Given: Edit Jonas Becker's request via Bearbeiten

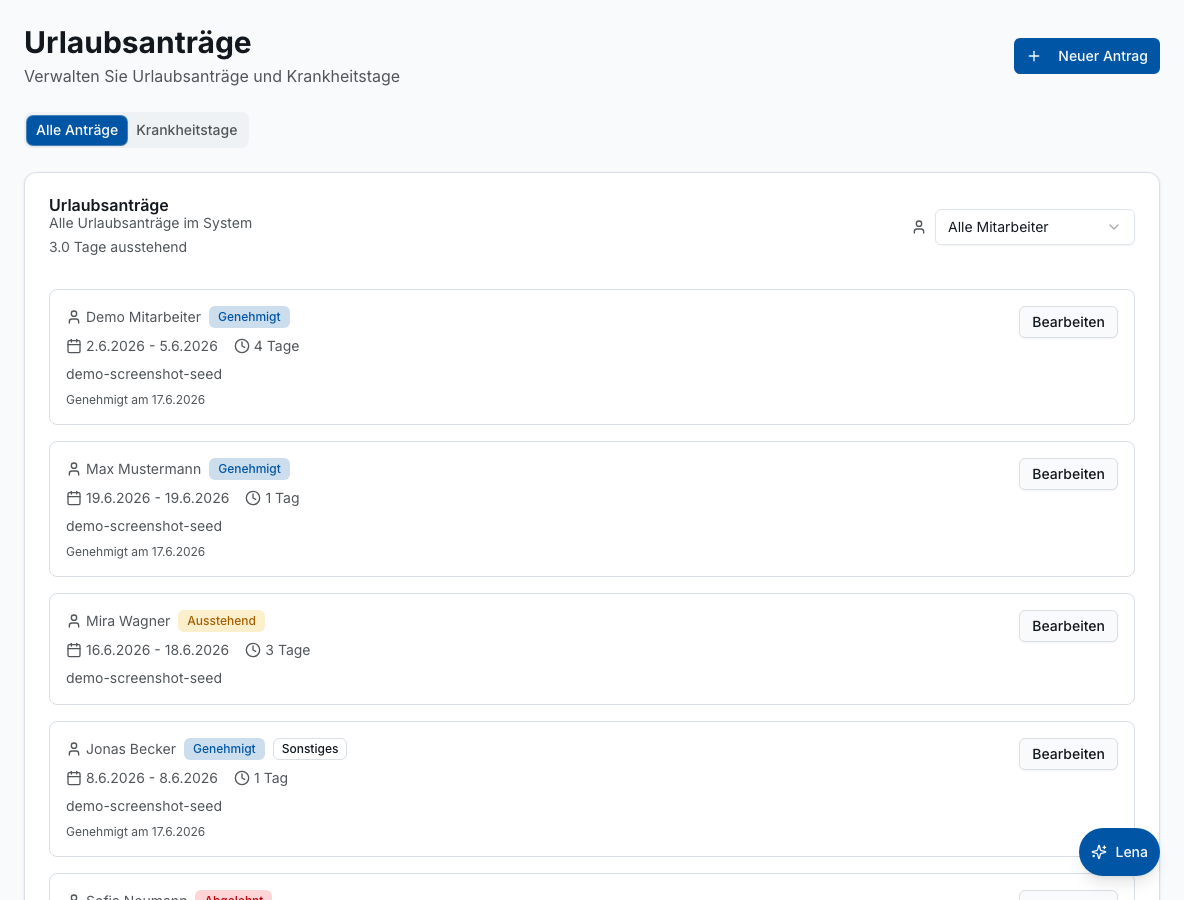Looking at the screenshot, I should 1068,754.
